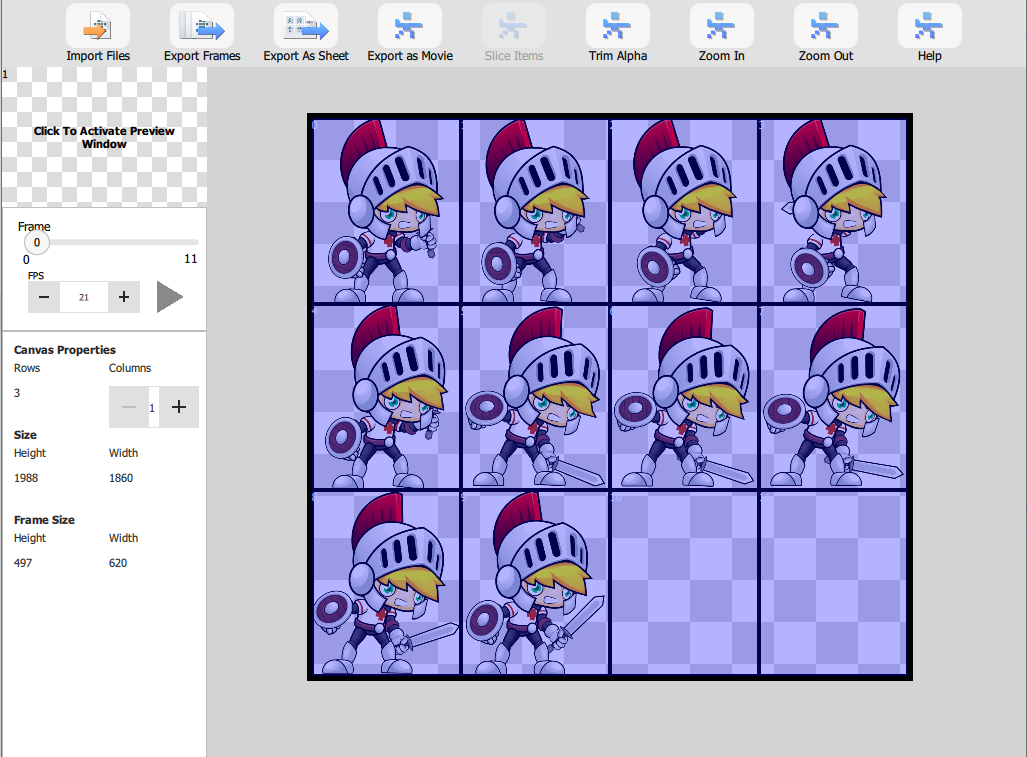
Task: Play the animation preview
Action: click(x=170, y=297)
